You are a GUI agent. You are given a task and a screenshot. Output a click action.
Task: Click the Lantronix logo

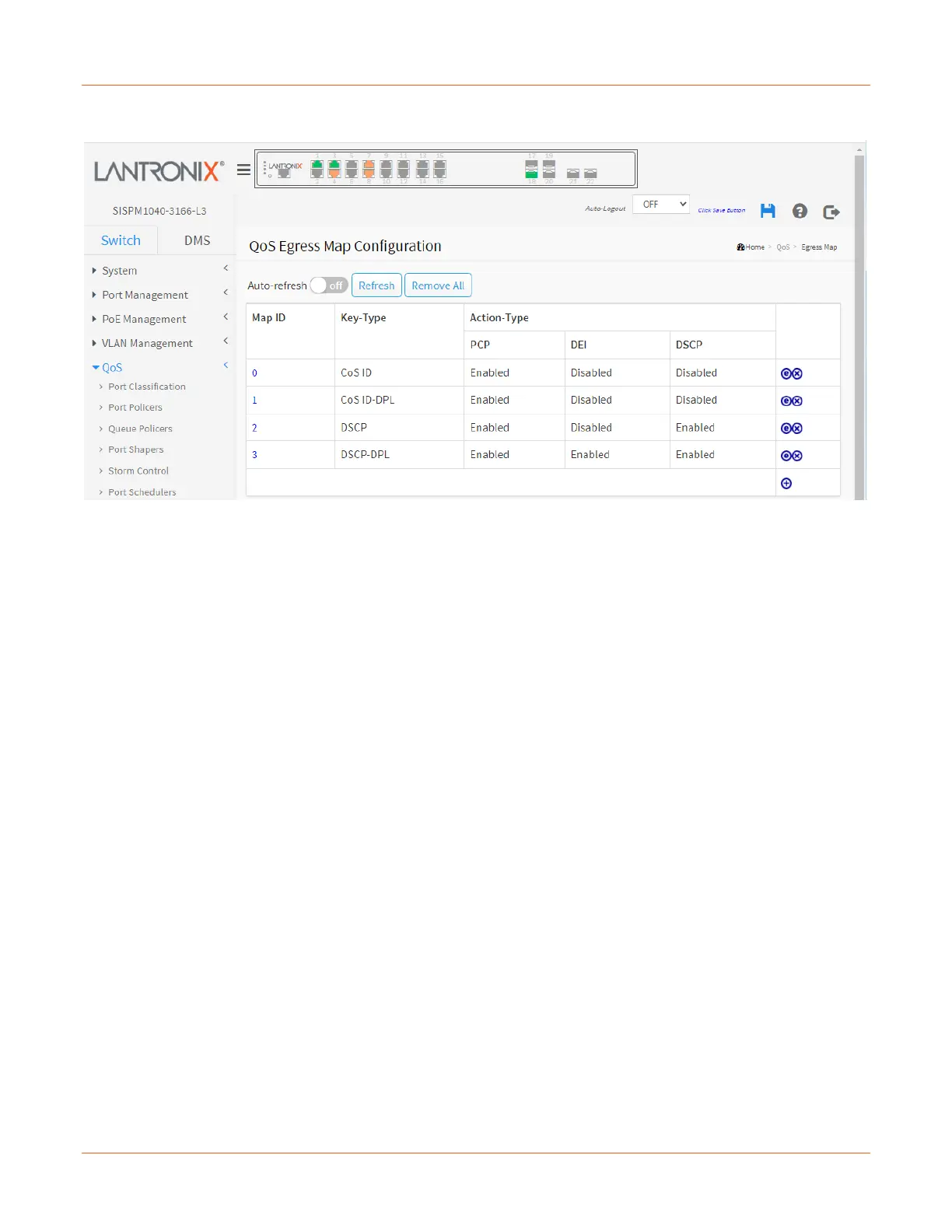click(159, 171)
